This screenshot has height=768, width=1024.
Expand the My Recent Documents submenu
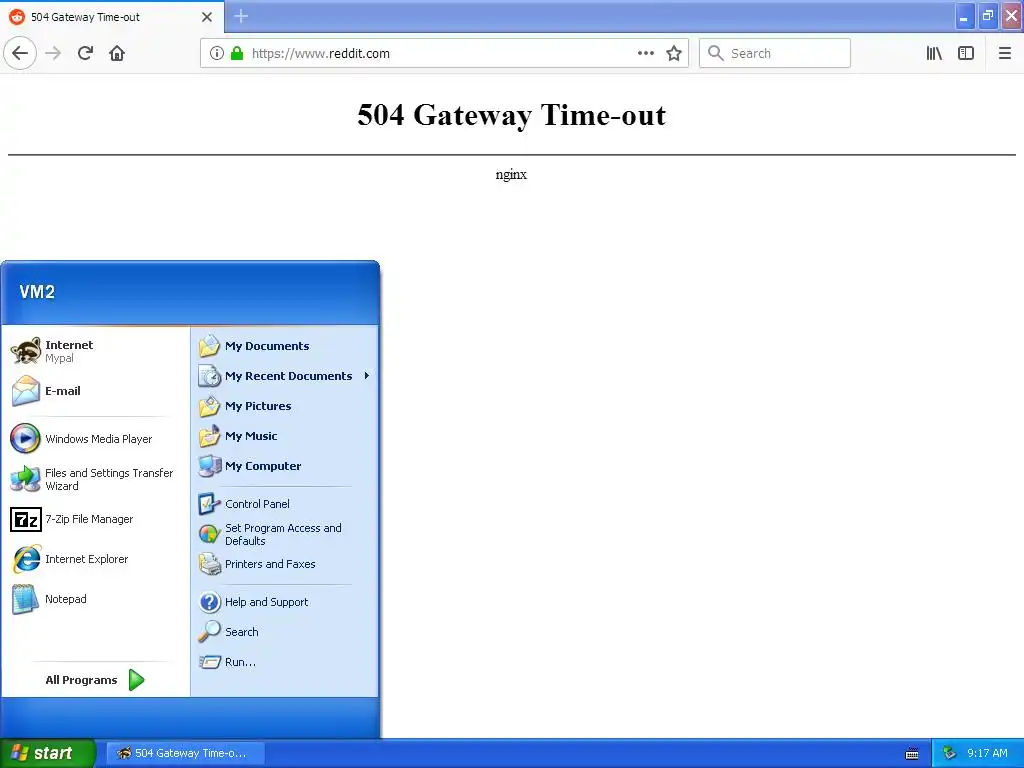pos(285,376)
